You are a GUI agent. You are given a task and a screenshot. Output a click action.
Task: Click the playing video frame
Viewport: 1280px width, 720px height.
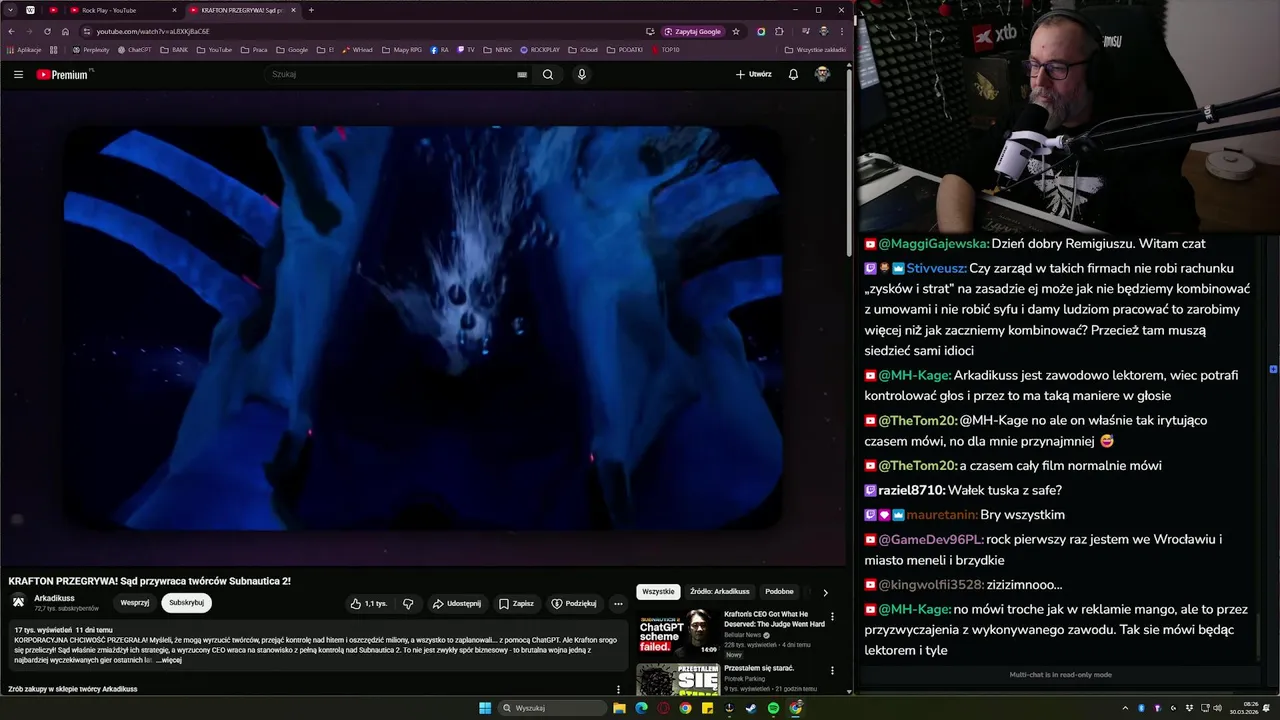click(x=424, y=326)
